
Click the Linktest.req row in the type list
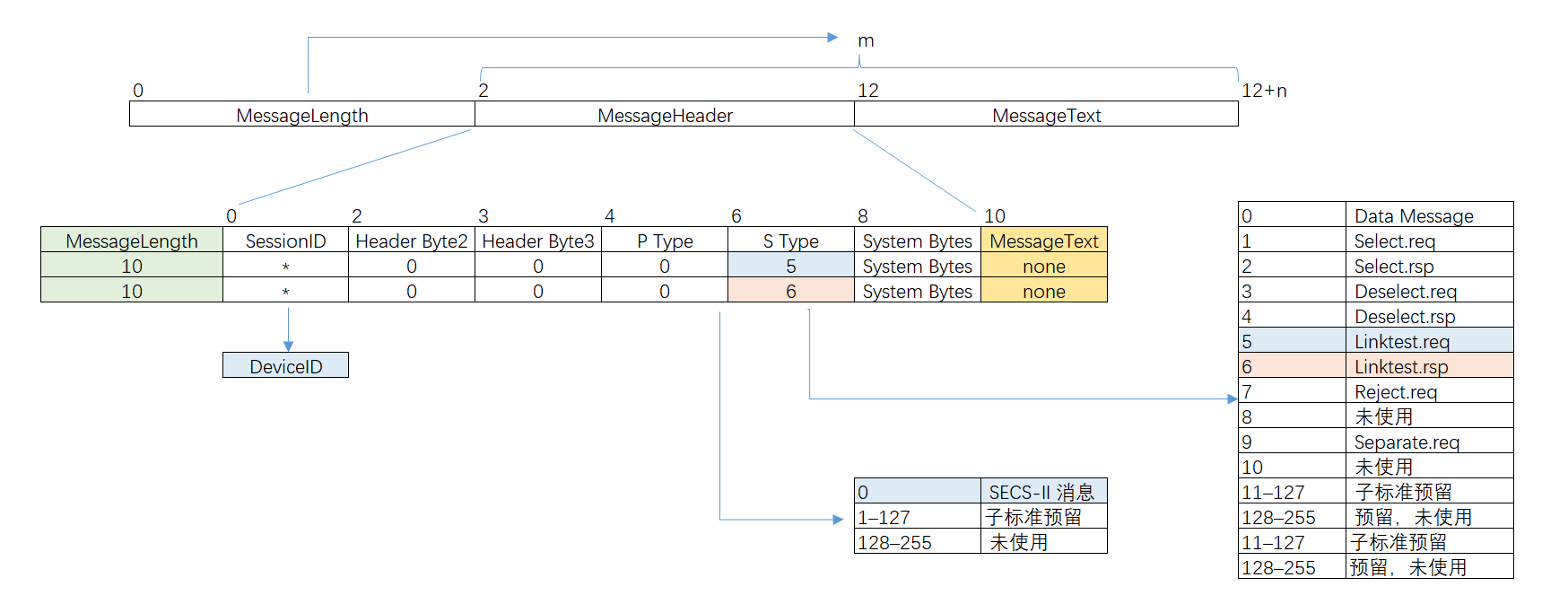click(x=1401, y=341)
